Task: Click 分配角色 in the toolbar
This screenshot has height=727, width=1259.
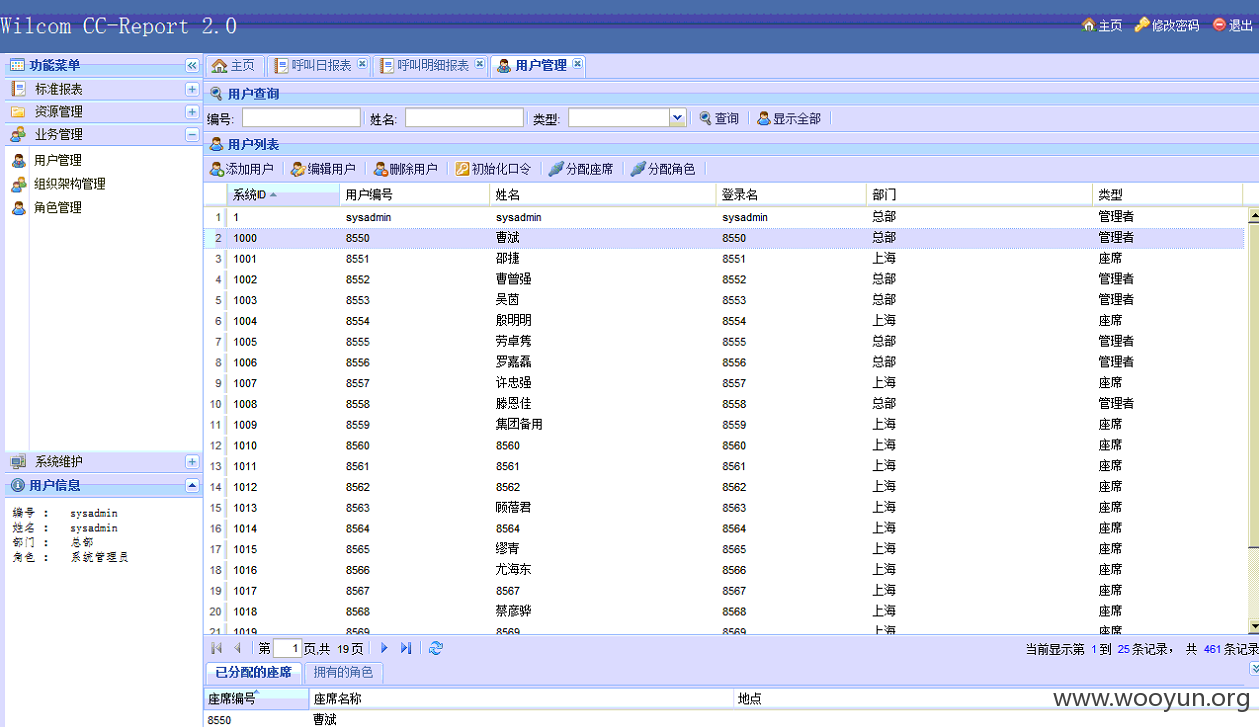Action: 662,169
